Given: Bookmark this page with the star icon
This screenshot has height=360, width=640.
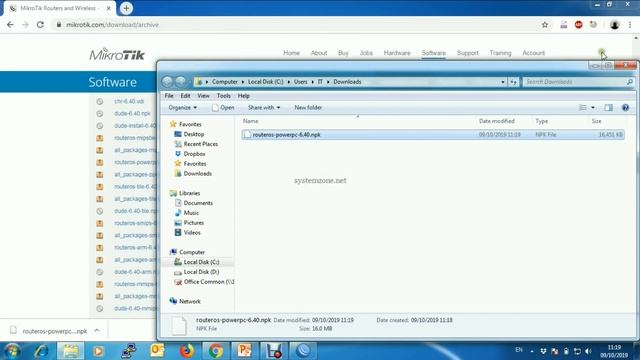Looking at the screenshot, I should tap(544, 25).
